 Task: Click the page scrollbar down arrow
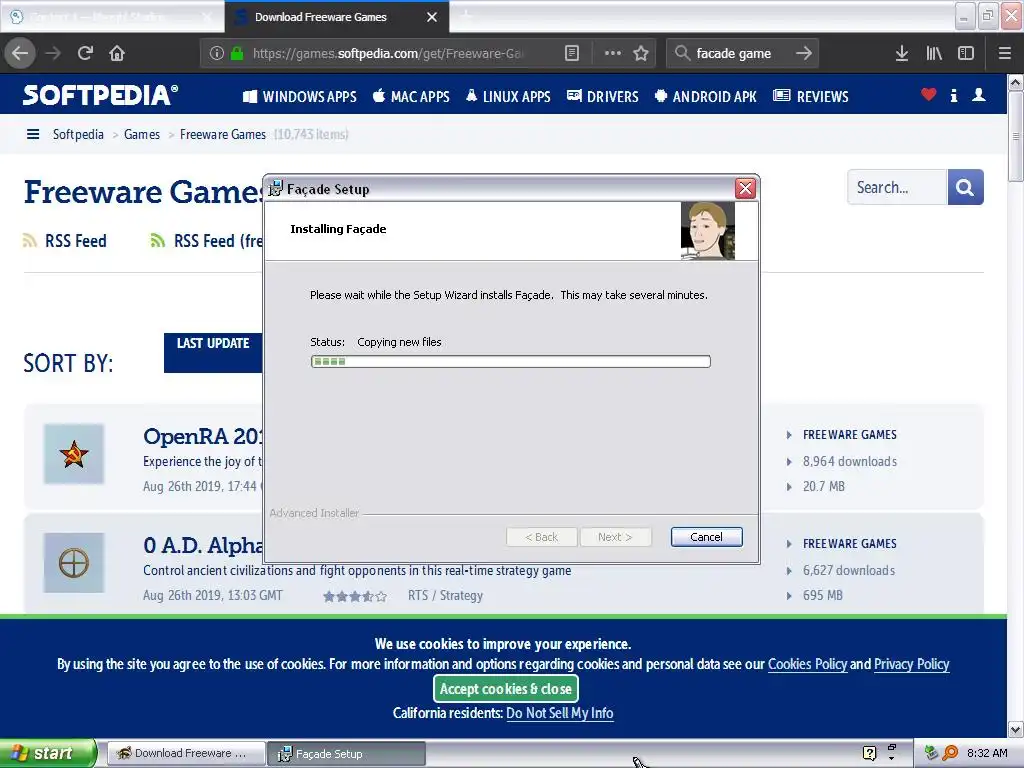coord(1016,729)
